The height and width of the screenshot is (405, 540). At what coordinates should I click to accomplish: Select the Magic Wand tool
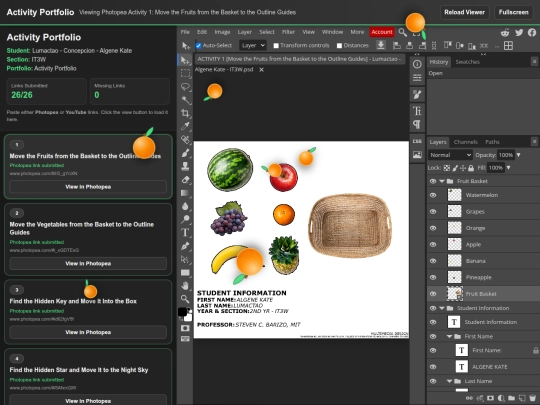coord(185,100)
